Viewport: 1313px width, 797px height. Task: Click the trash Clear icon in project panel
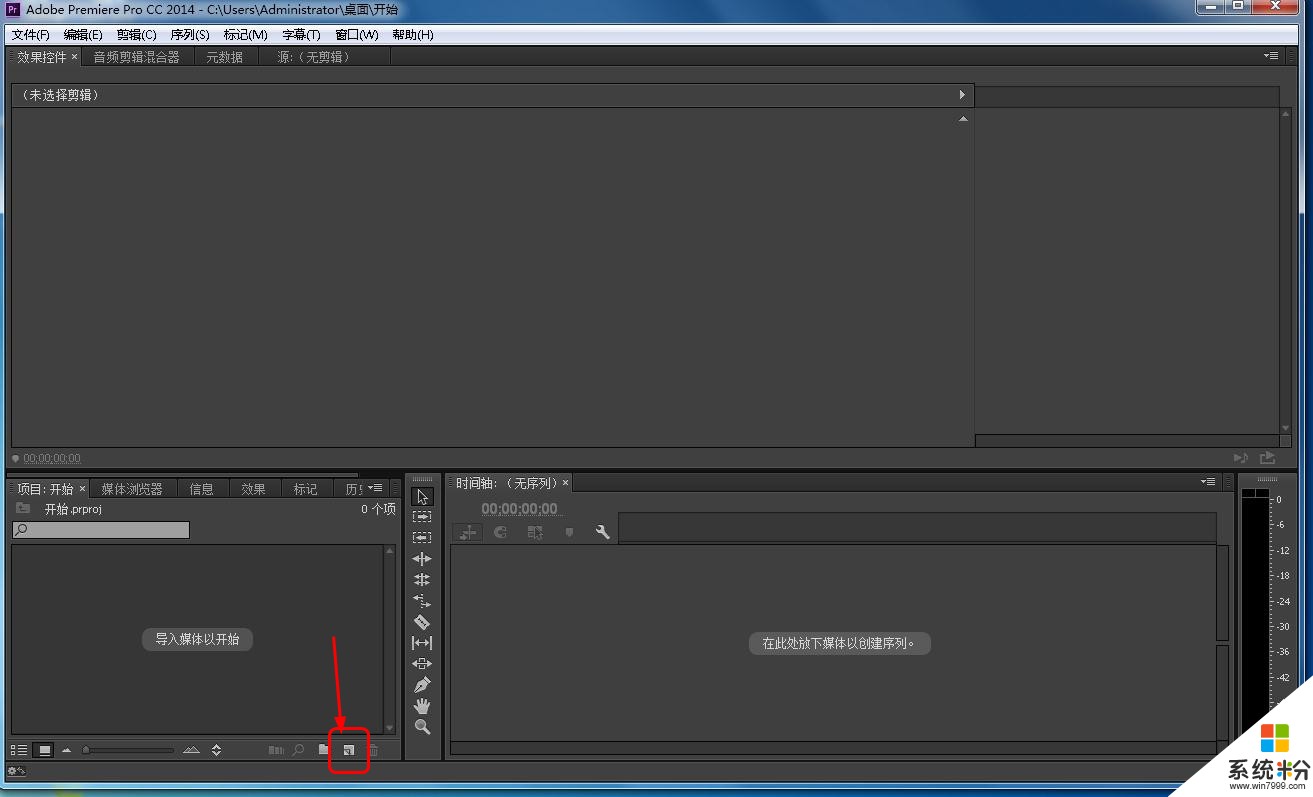(373, 750)
